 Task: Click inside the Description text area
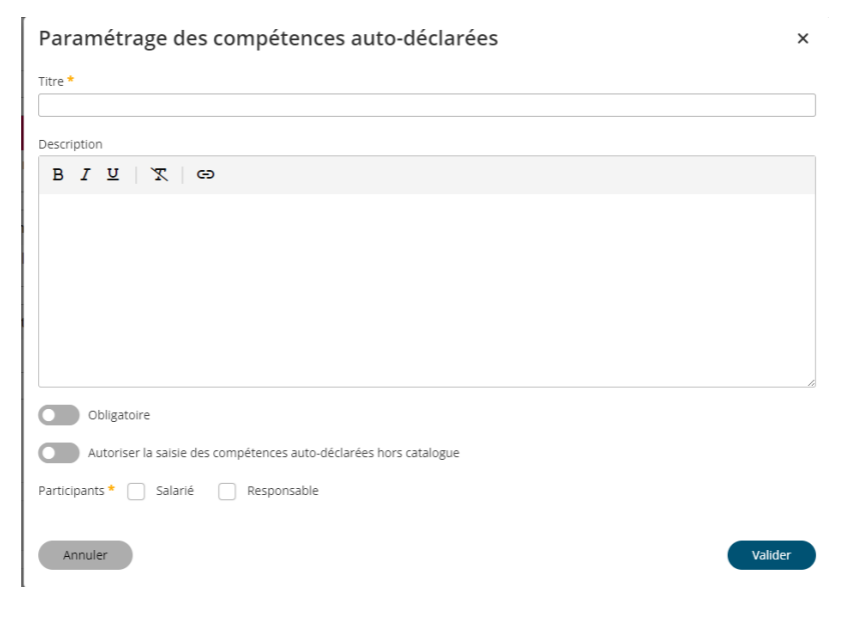click(426, 290)
